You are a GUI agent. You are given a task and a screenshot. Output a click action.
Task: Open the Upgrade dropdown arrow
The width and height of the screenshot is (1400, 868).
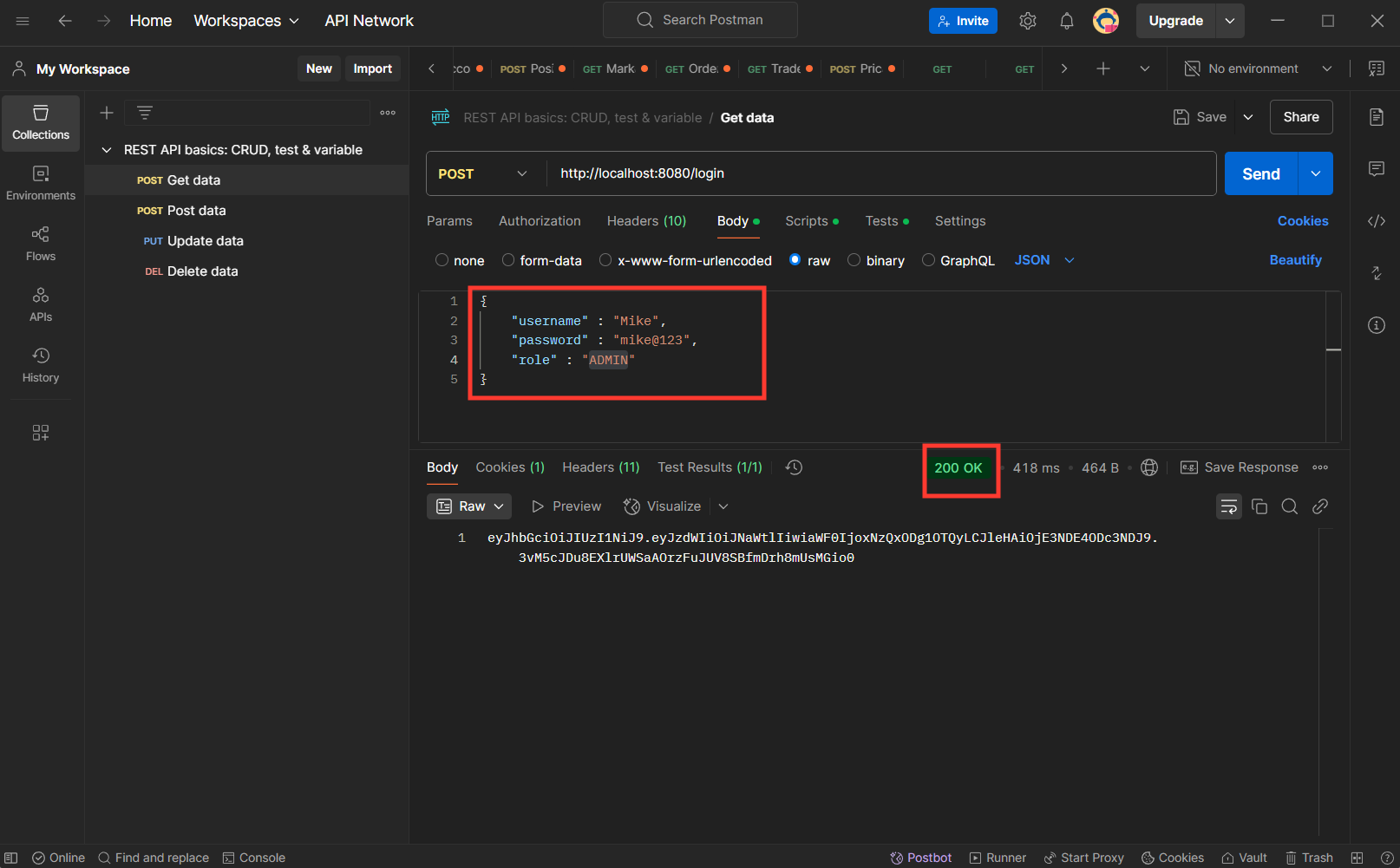click(x=1230, y=21)
